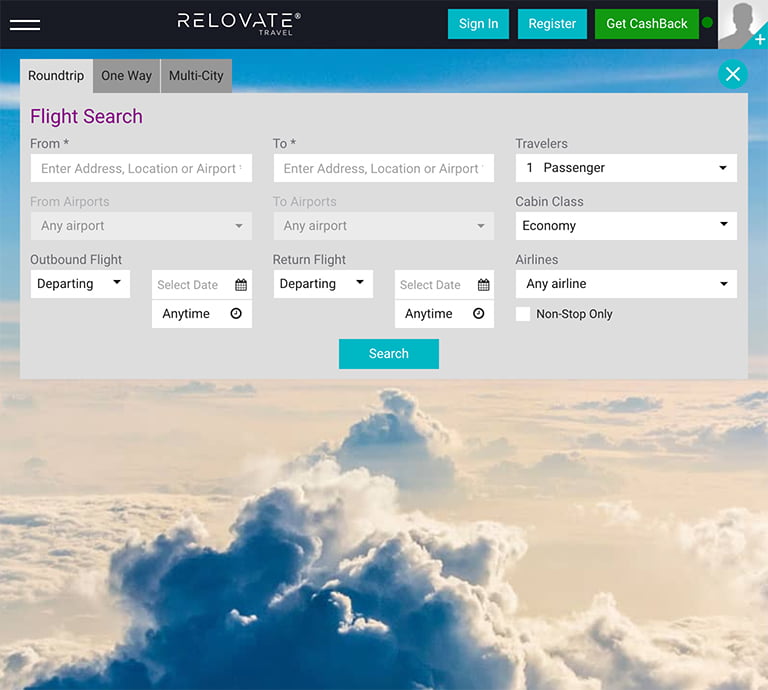Select the Roundtrip tab

(56, 76)
